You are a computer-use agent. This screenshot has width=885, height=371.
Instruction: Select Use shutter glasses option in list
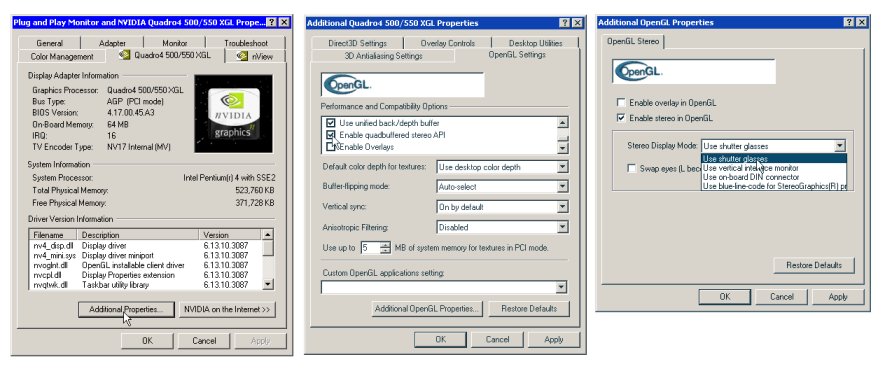tap(774, 159)
